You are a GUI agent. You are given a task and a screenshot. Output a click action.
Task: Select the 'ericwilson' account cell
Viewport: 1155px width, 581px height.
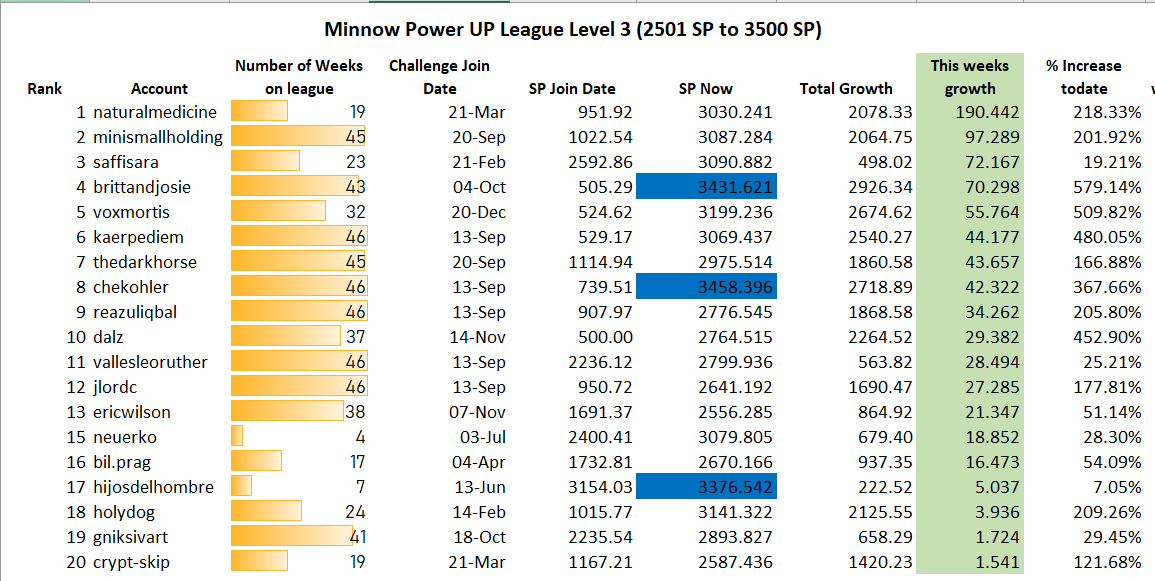click(x=132, y=412)
